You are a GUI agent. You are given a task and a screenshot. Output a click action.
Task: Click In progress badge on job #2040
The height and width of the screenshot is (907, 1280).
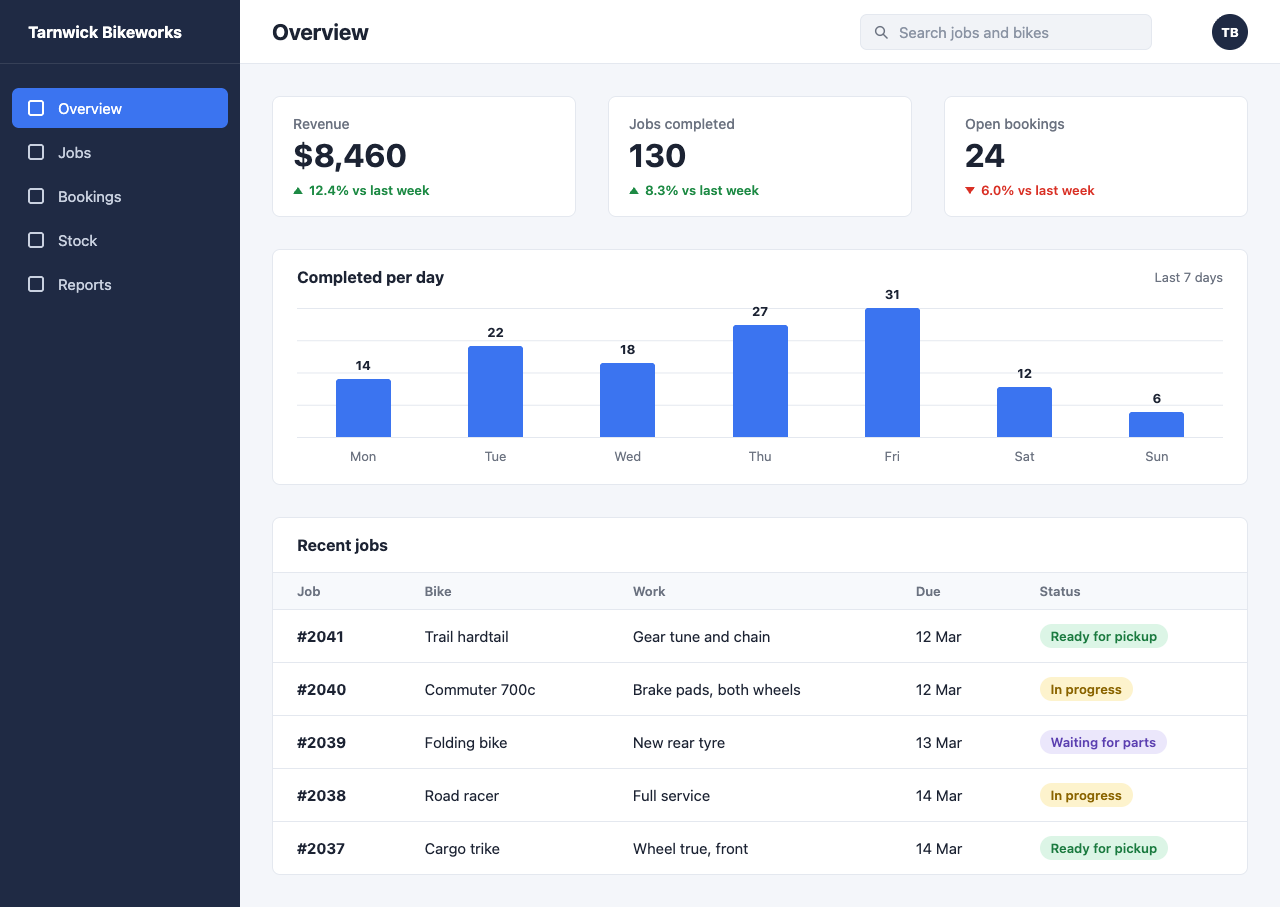1086,689
